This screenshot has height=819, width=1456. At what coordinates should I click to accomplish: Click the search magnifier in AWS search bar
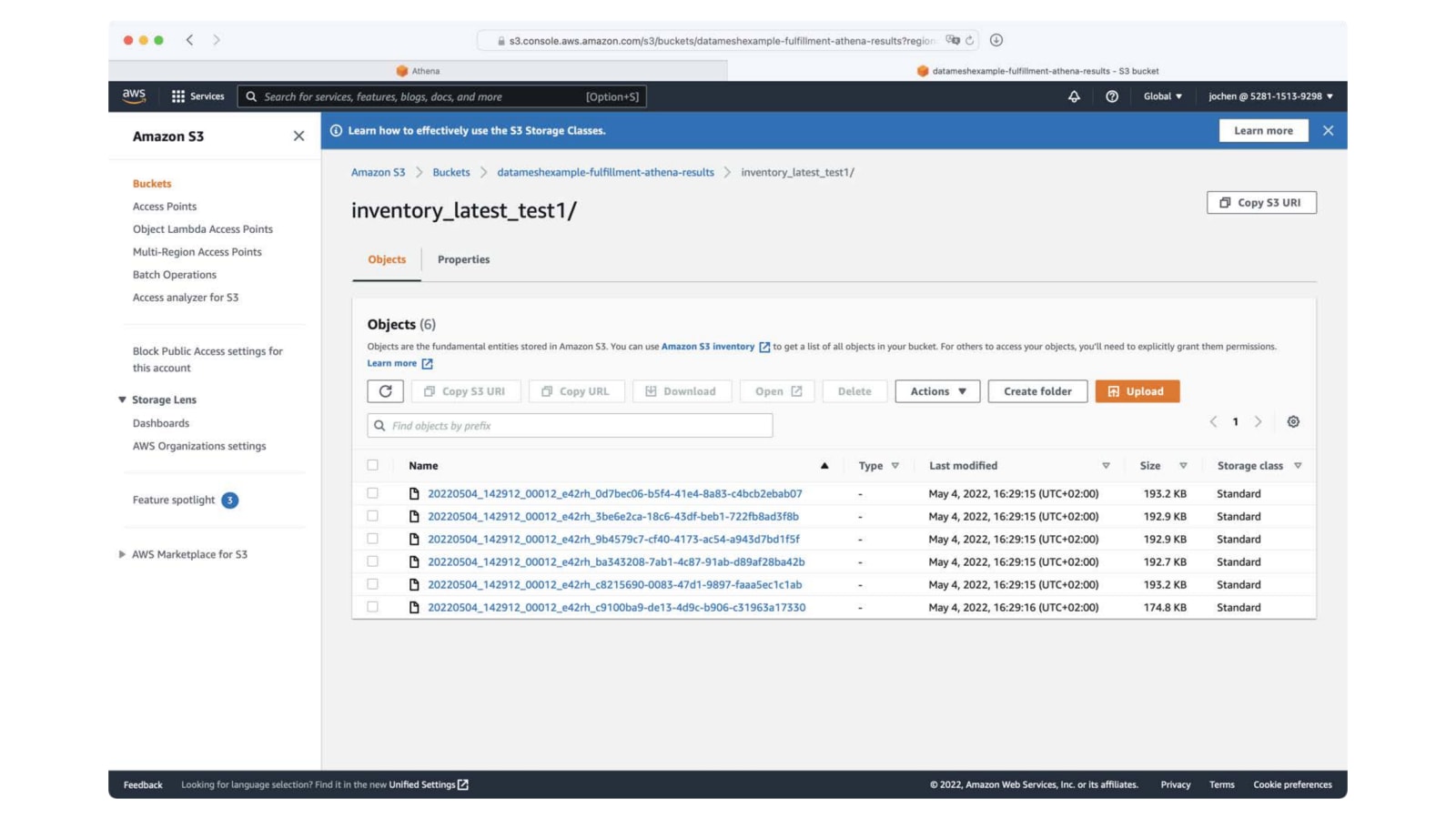[251, 96]
